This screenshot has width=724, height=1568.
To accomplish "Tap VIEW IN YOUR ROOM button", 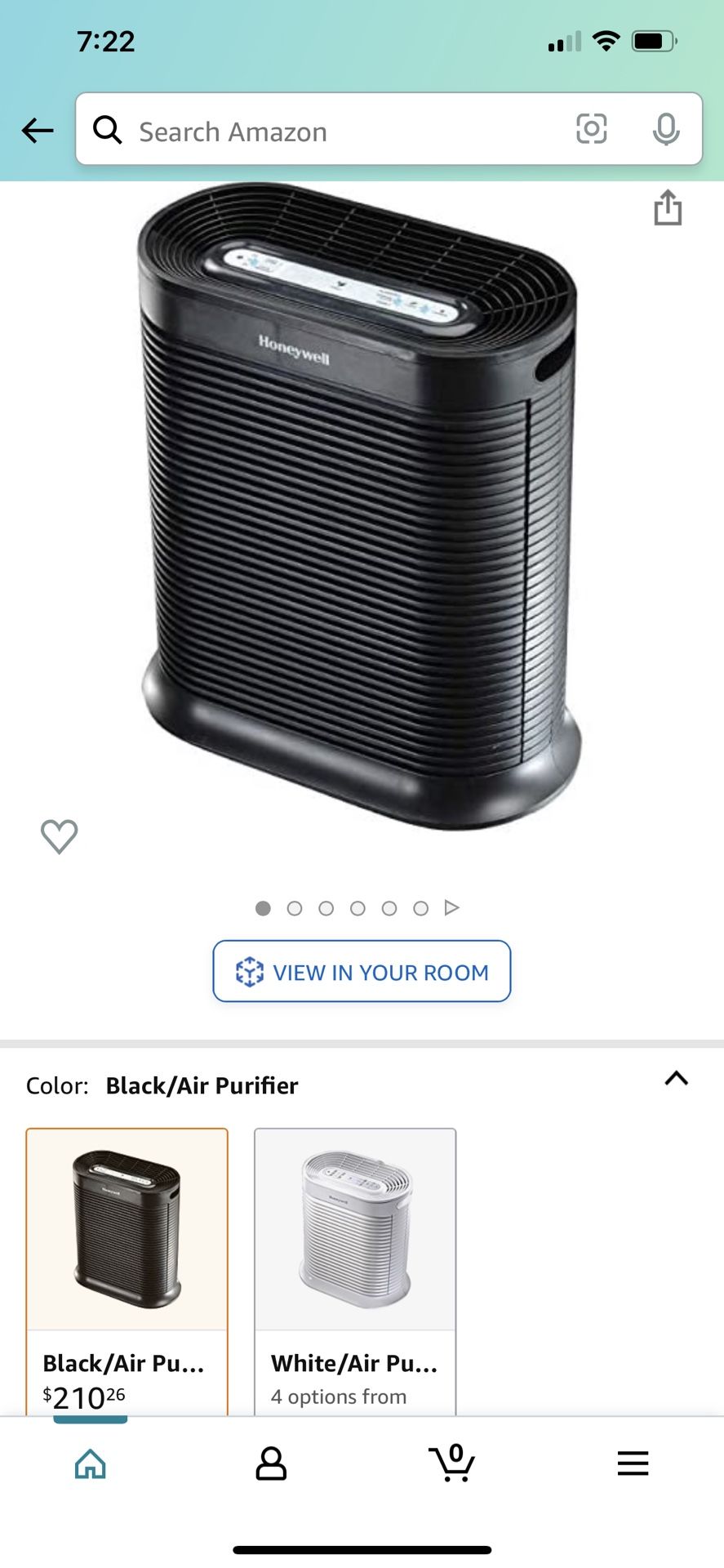I will (362, 971).
